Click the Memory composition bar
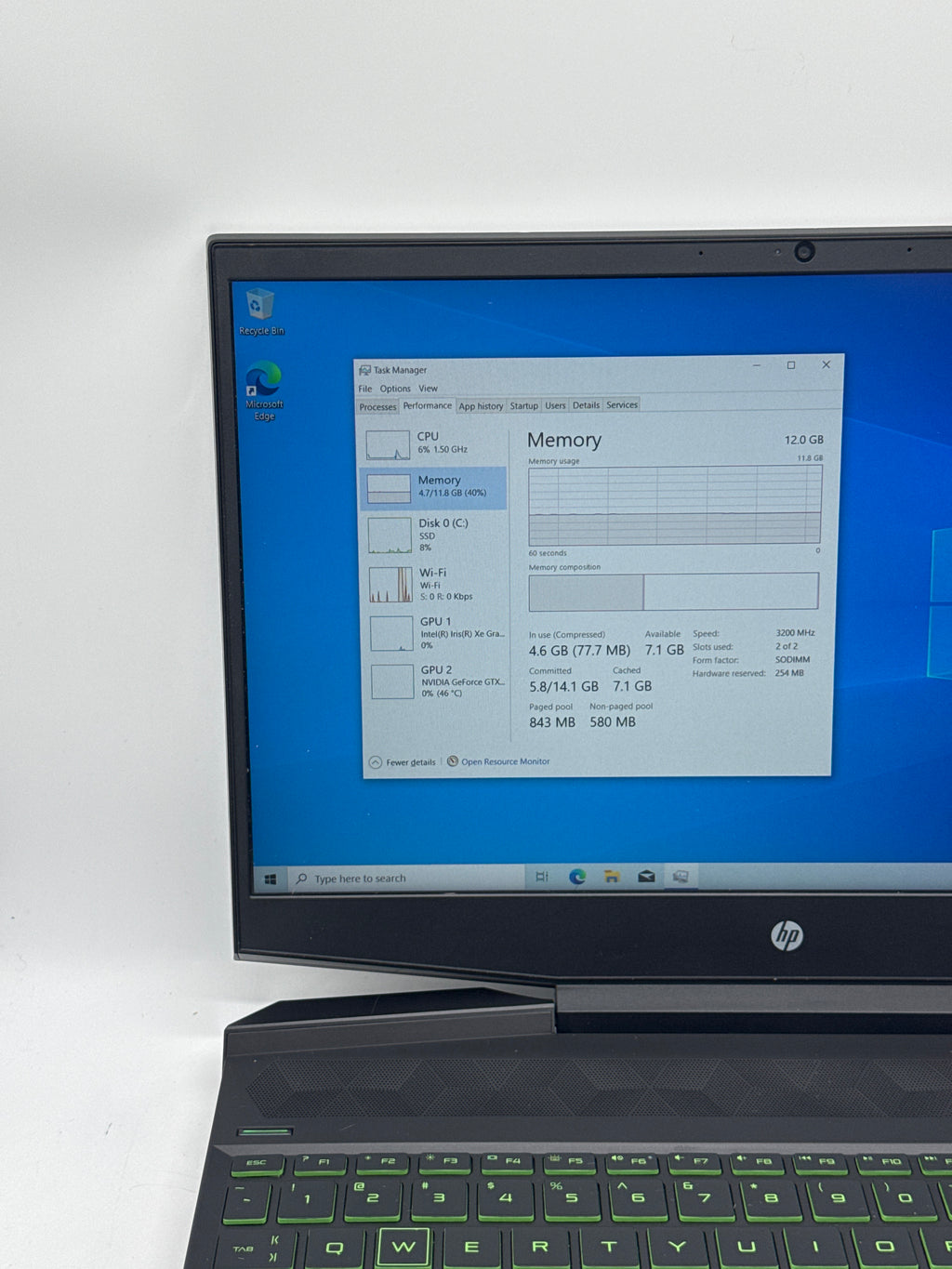This screenshot has width=952, height=1269. [x=674, y=592]
